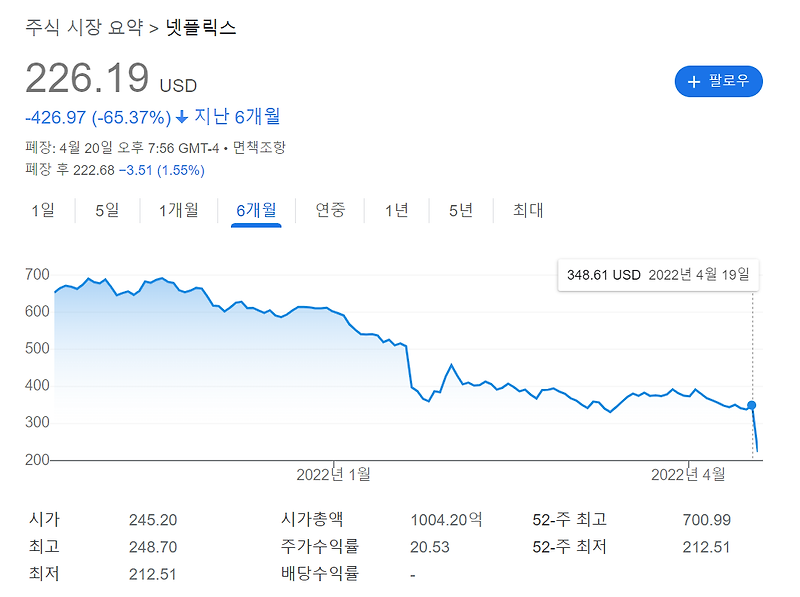Click the 최고 value 248.70
The width and height of the screenshot is (800, 597).
[x=153, y=547]
